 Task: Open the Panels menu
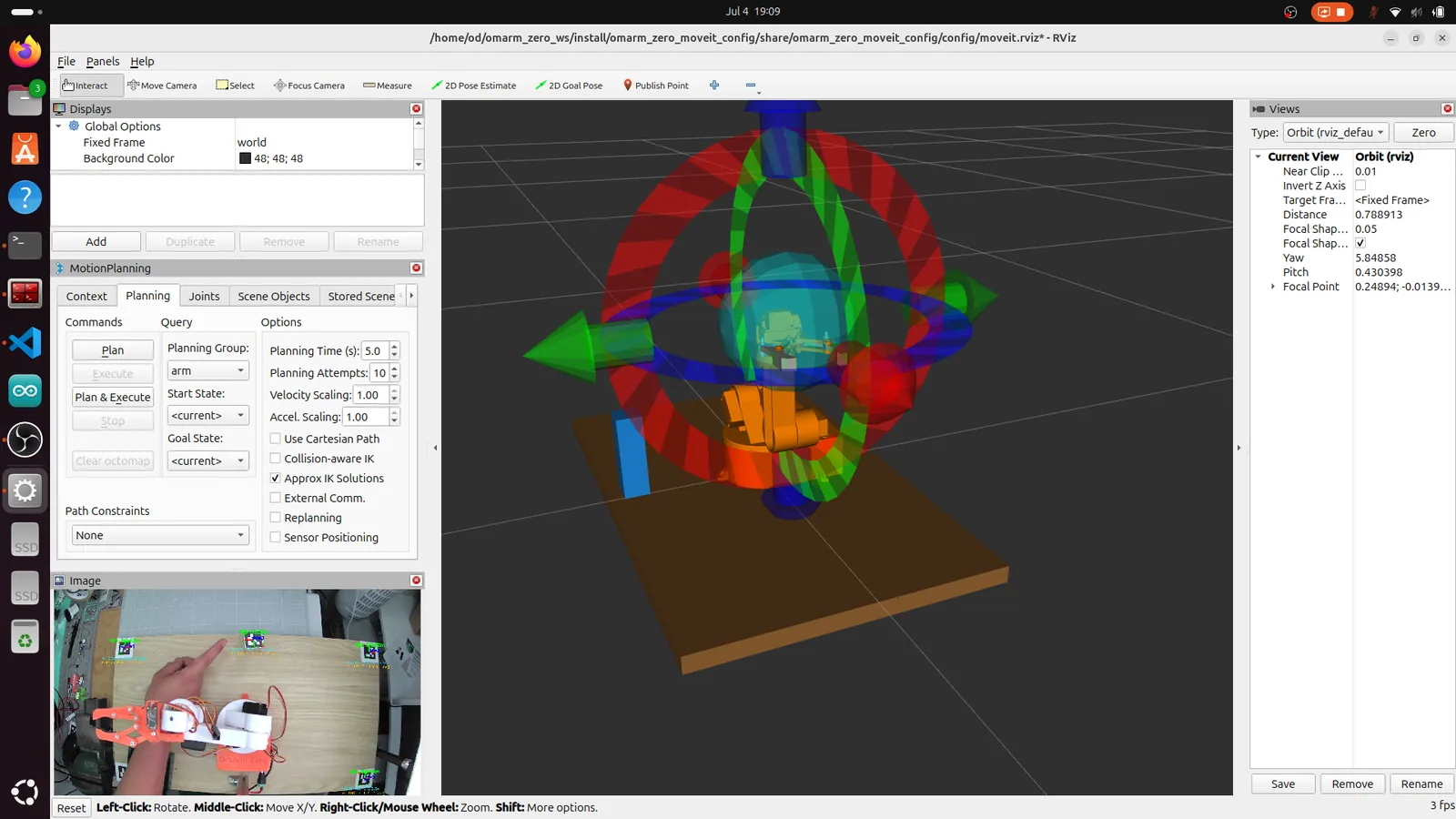click(103, 61)
